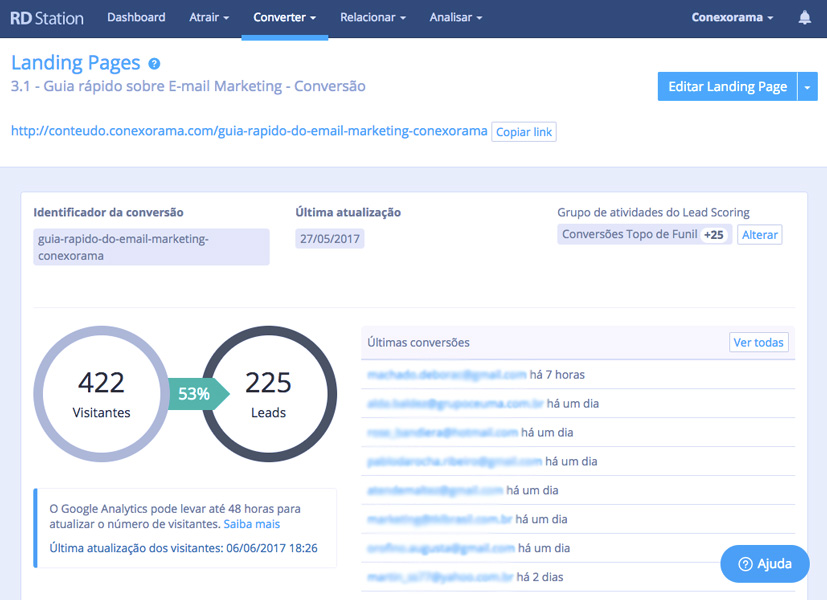Viewport: 827px width, 600px height.
Task: Click Alterar for the Lead Scoring group
Action: (x=759, y=235)
